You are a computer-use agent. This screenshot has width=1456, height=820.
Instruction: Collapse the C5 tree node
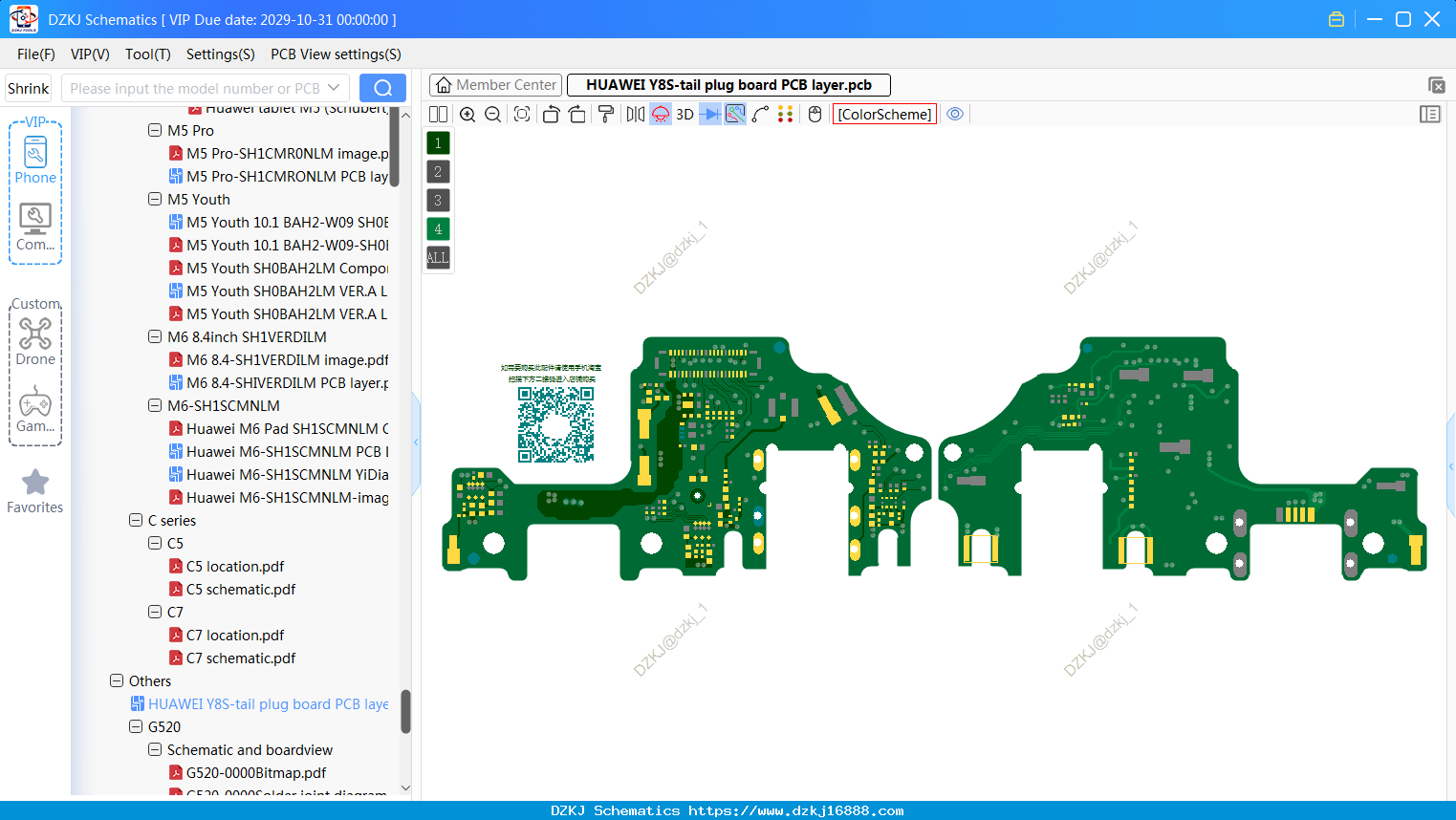(x=155, y=543)
